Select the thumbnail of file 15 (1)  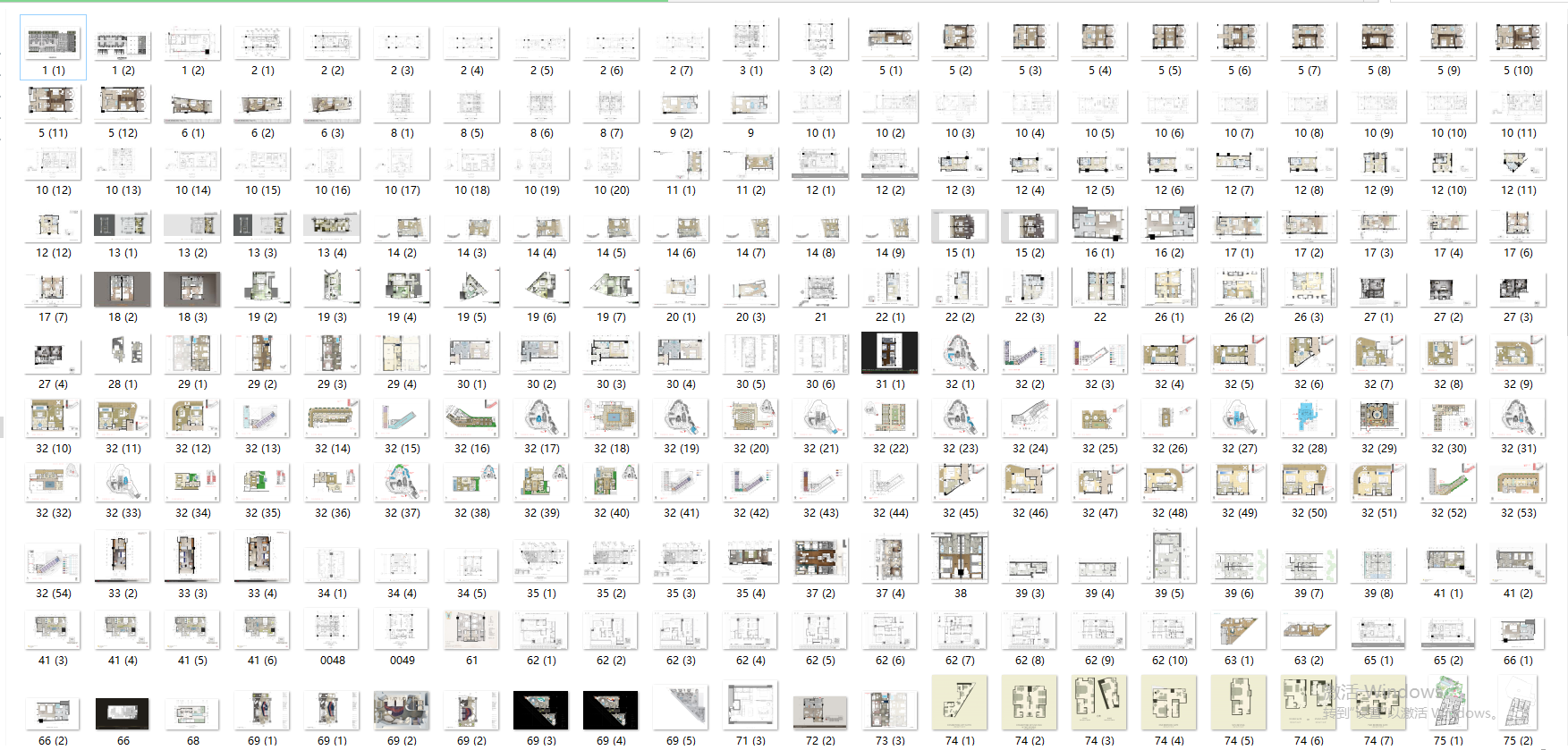click(x=960, y=226)
